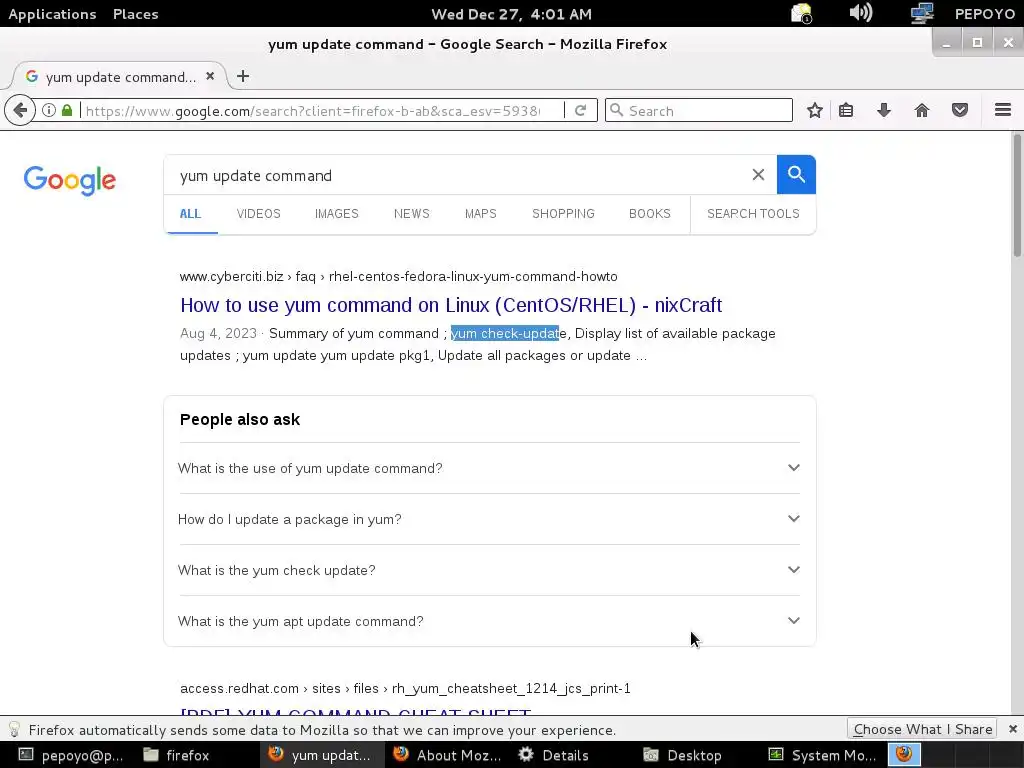Switch to BOOKS results tab

click(x=650, y=214)
